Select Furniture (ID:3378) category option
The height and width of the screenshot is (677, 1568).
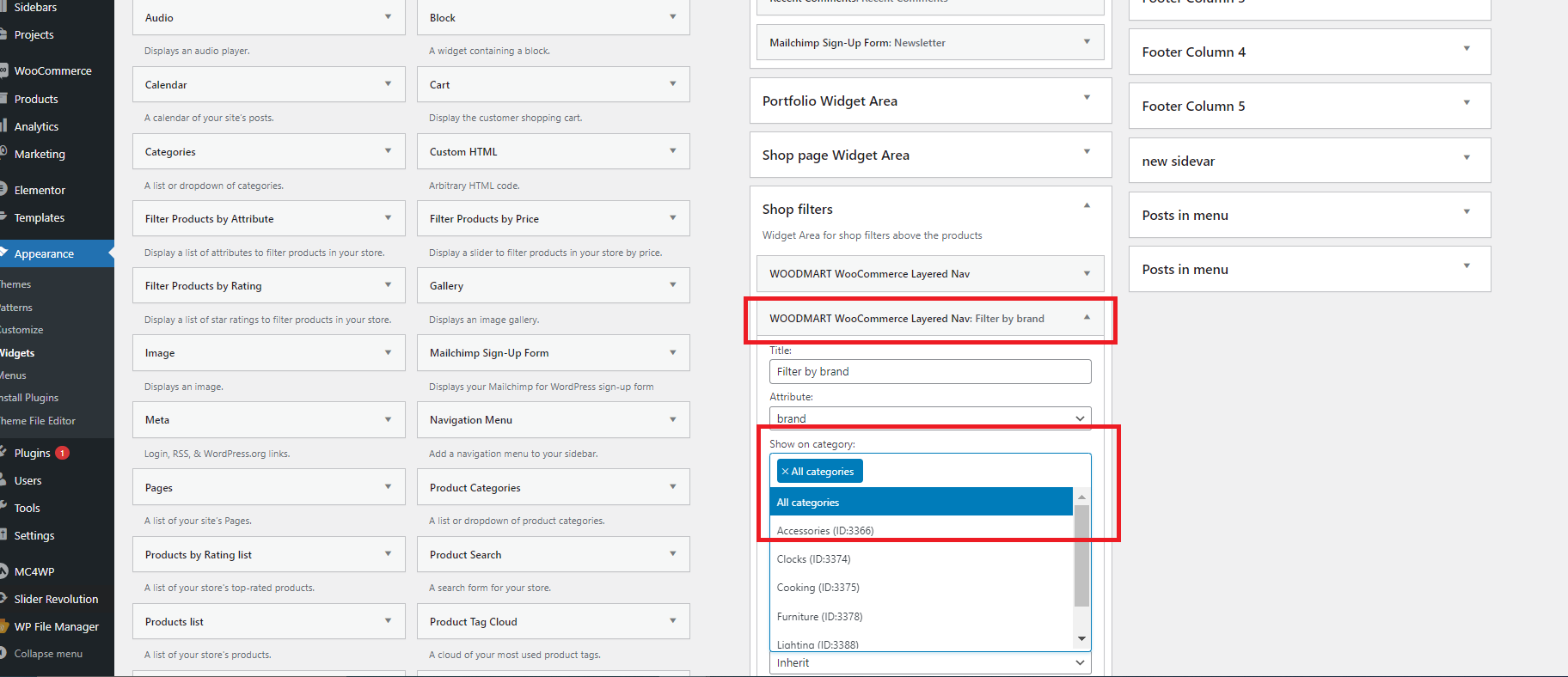click(922, 617)
